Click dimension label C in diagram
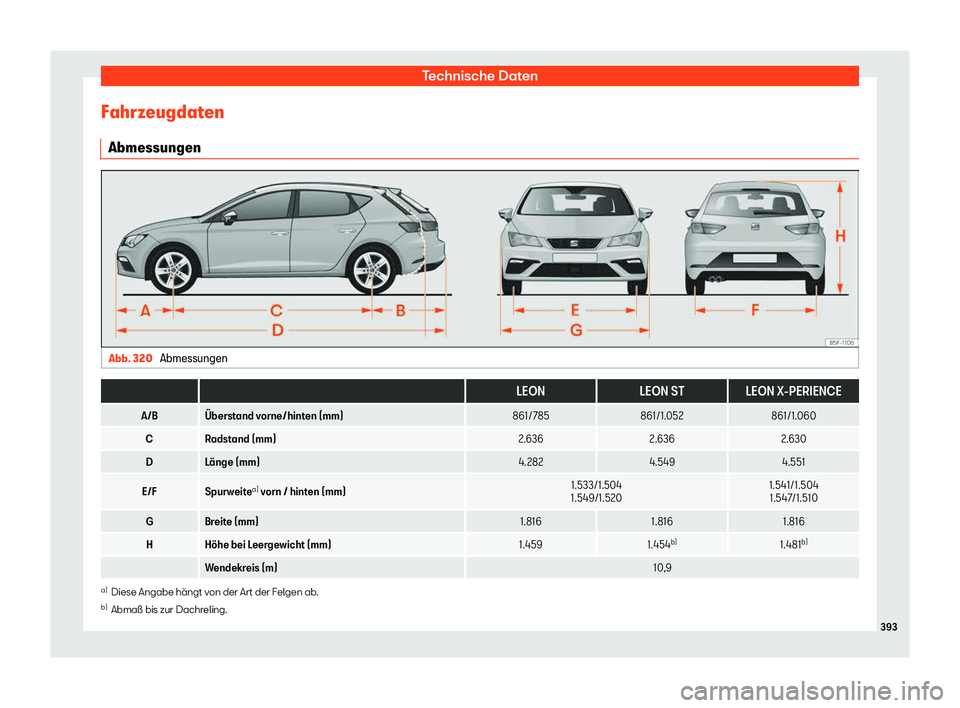The image size is (960, 708). 276,311
